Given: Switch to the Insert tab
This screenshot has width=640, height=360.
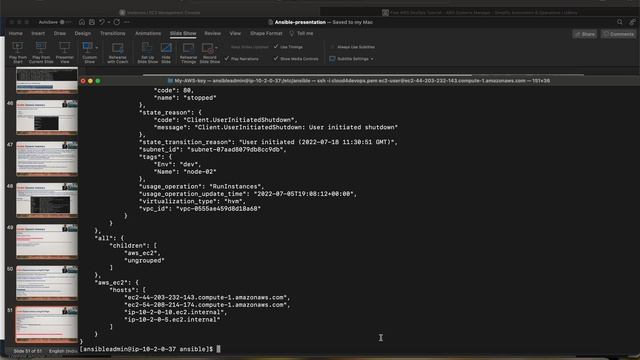Looking at the screenshot, I should coord(38,33).
